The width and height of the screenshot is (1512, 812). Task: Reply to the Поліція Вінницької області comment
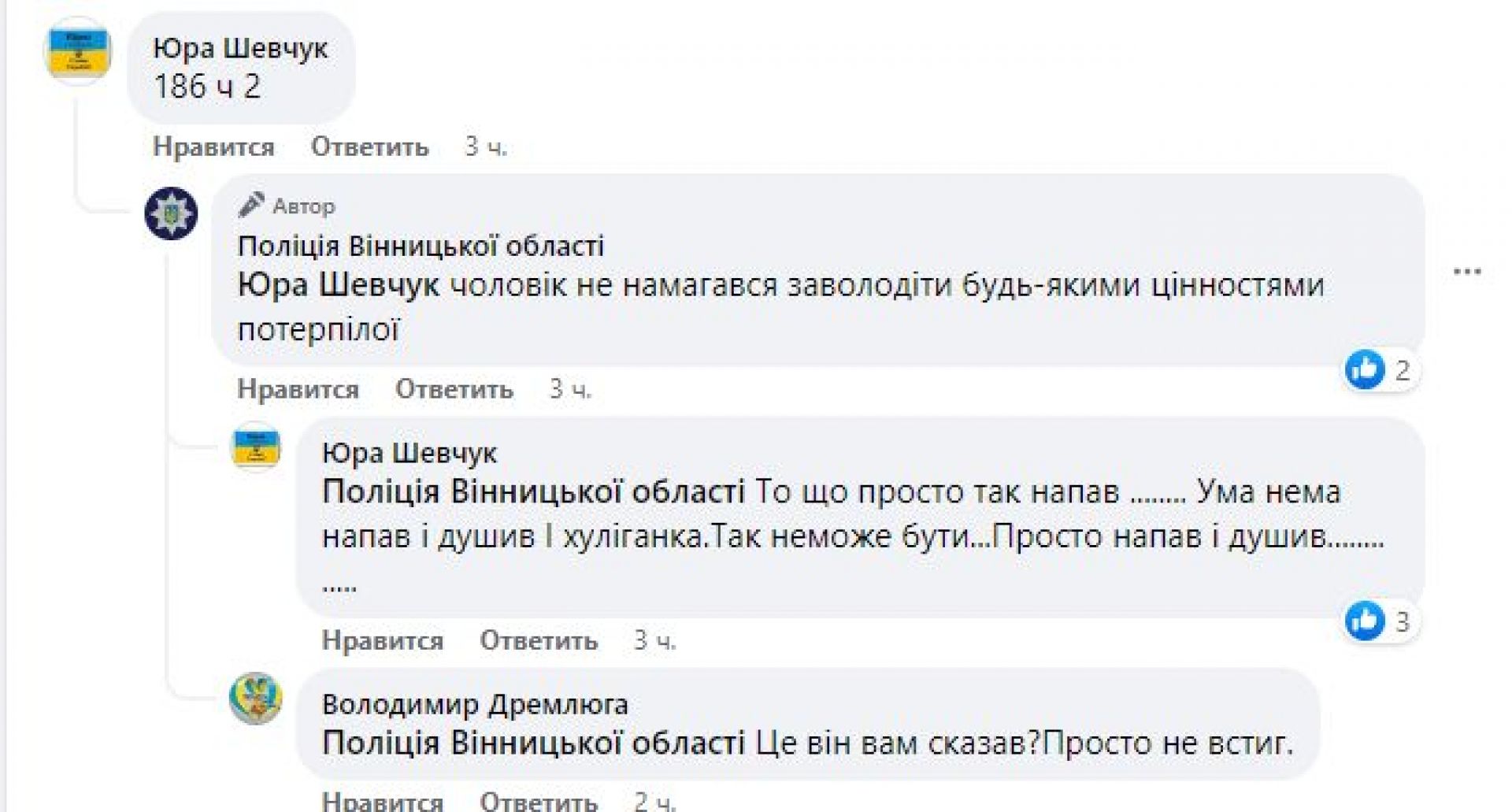coord(454,389)
